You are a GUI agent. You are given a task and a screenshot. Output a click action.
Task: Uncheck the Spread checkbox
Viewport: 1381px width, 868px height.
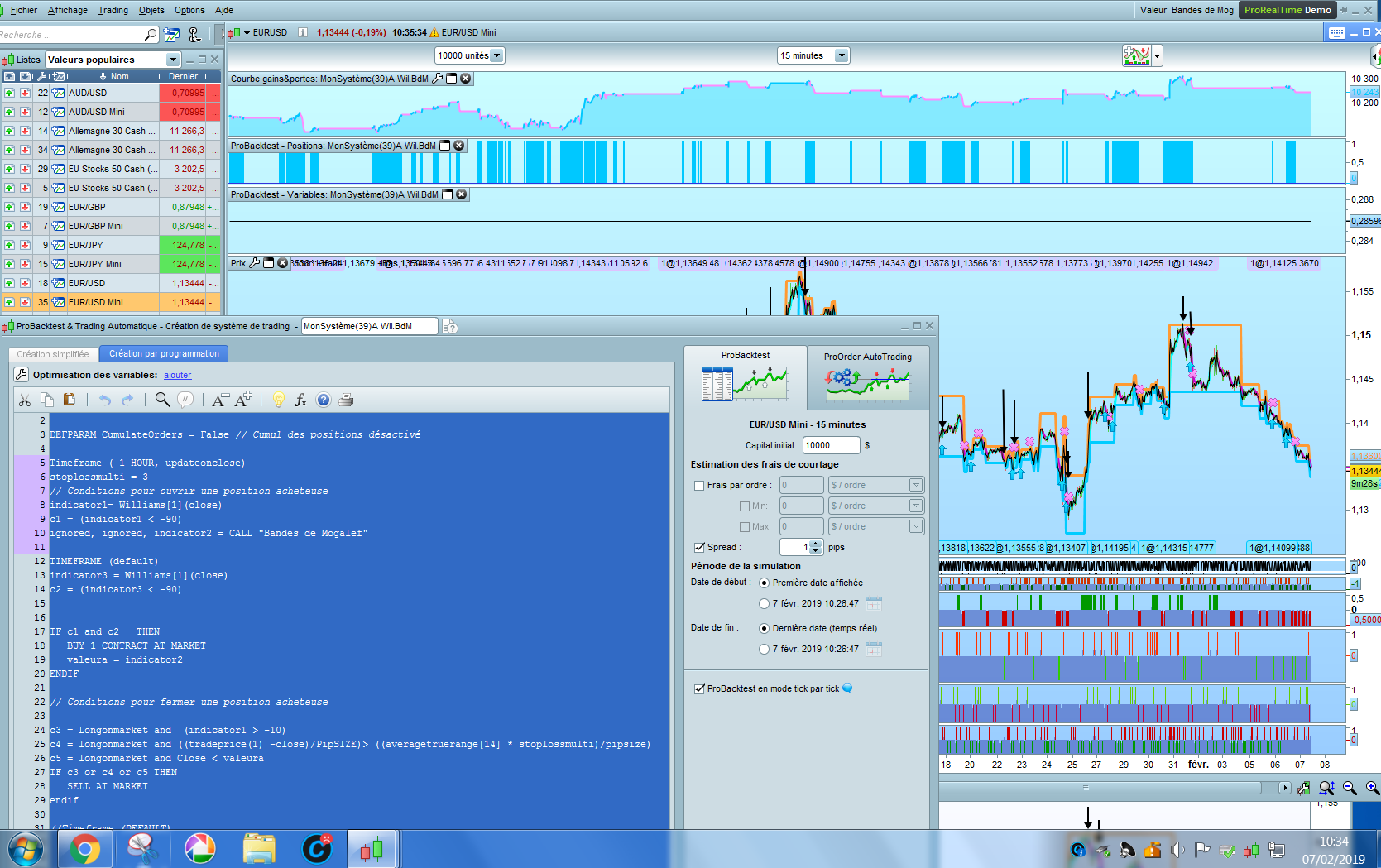point(699,548)
